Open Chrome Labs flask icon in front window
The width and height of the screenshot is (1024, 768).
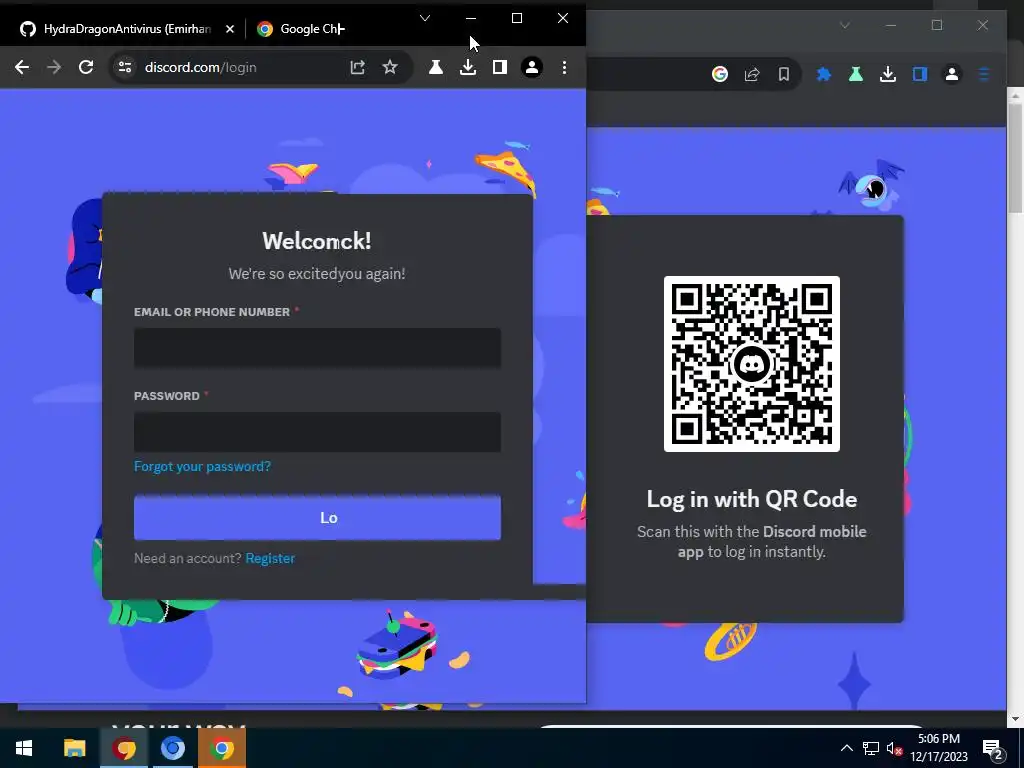coord(436,67)
